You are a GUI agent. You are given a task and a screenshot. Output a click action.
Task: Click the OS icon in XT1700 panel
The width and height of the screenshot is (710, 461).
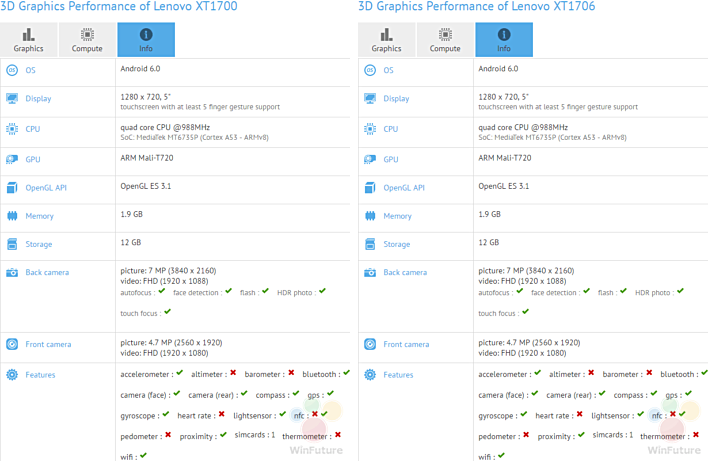(x=12, y=70)
